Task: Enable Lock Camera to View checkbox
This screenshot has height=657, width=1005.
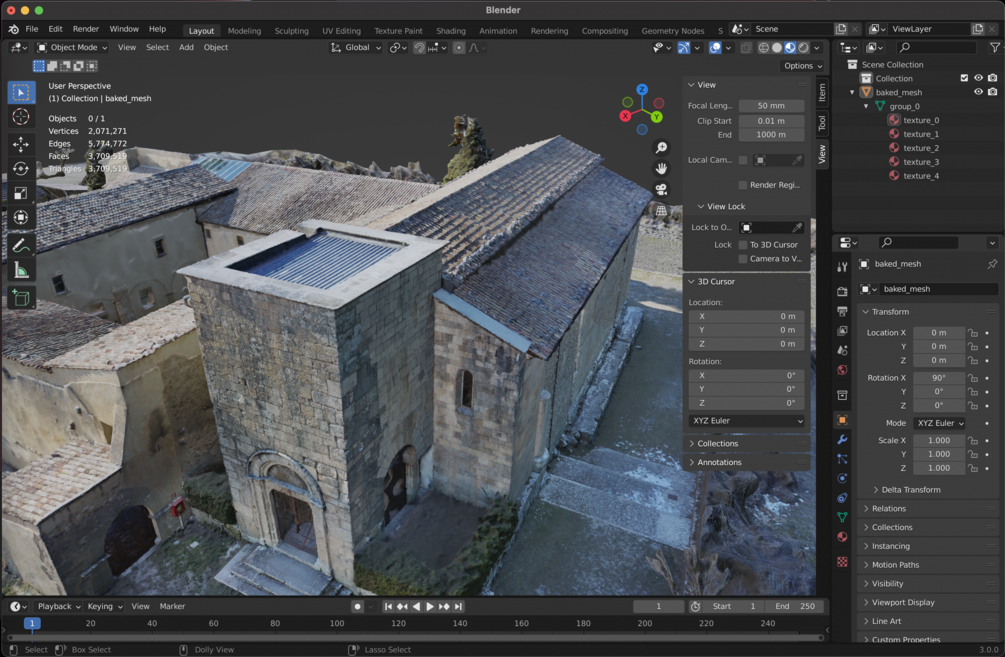Action: [x=743, y=259]
